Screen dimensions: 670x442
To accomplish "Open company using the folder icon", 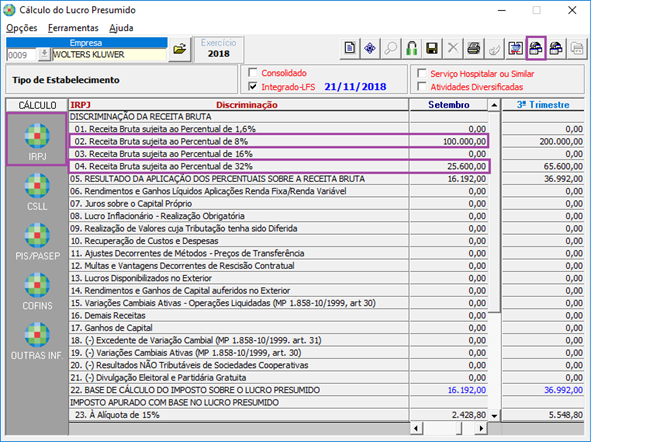I will (179, 49).
